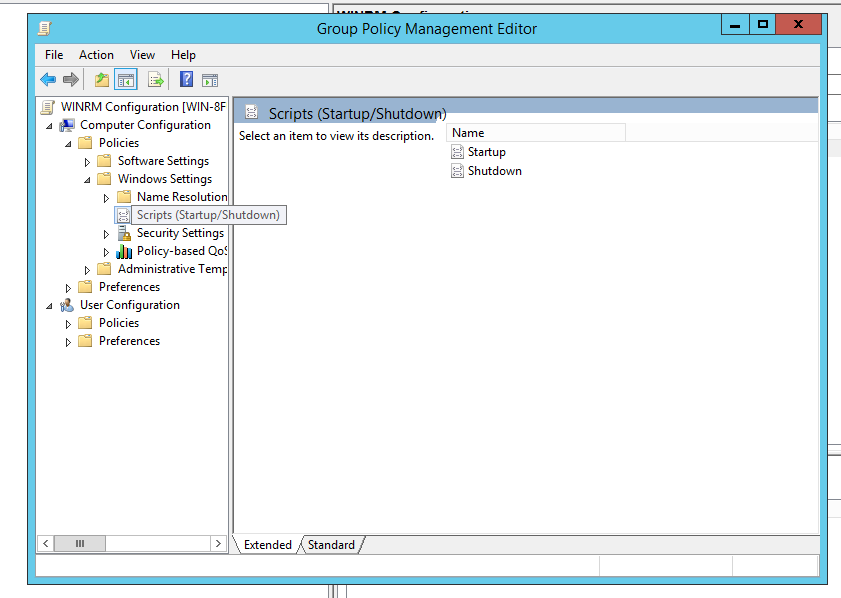
Task: Open Help via the blue question mark icon
Action: 186,79
